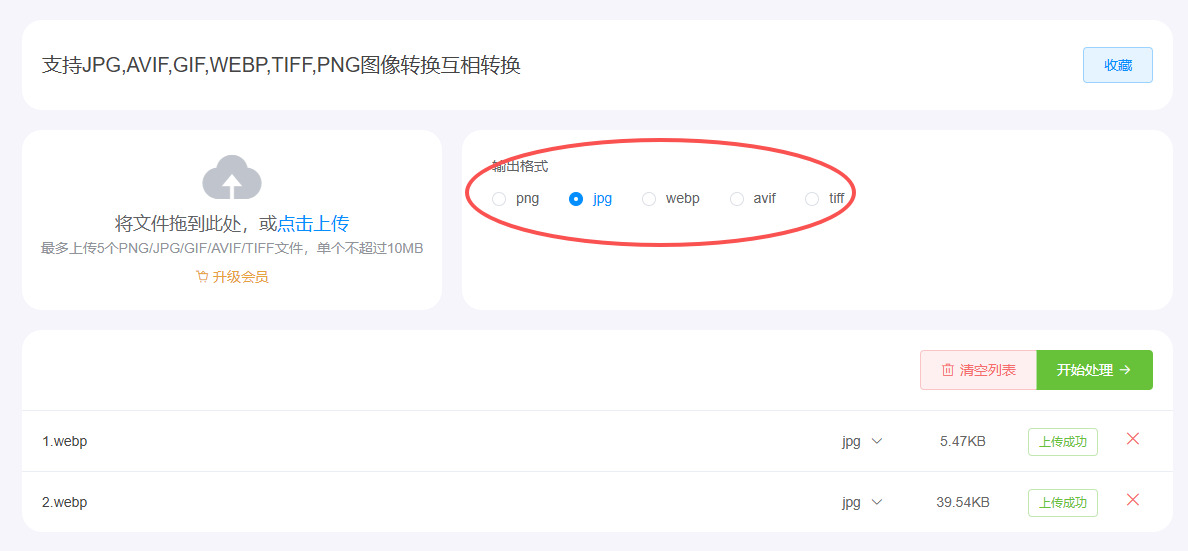The width and height of the screenshot is (1188, 551).
Task: Start processing with 开始处理 button
Action: pos(1094,370)
